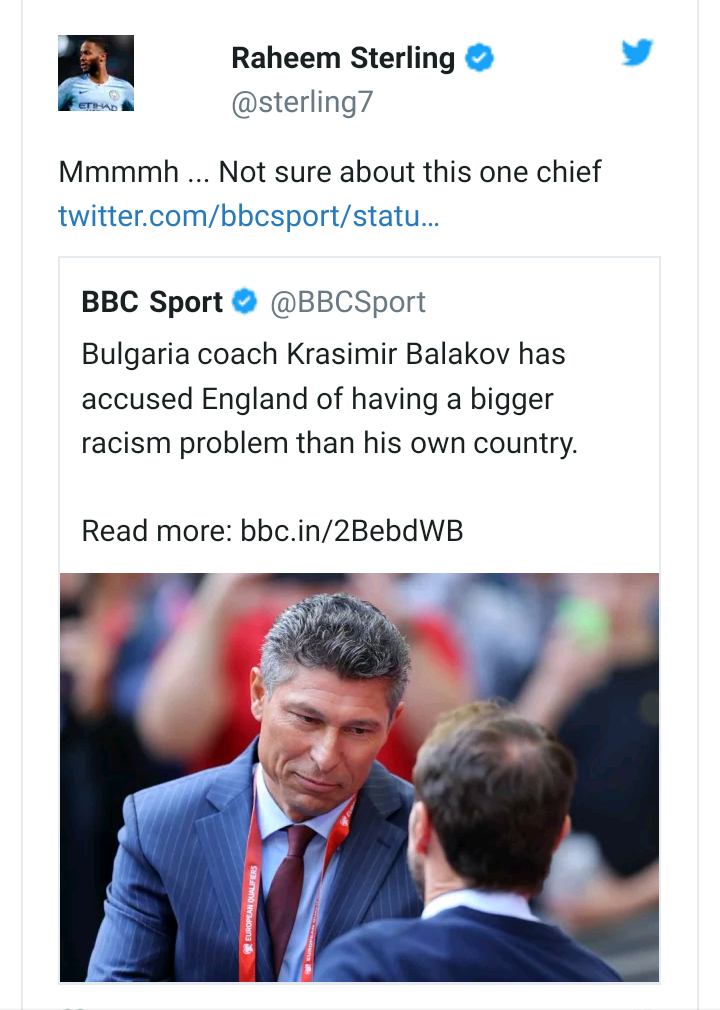
Task: Click the "Bulgaria coach Krasimir Balakov has" line
Action: point(323,354)
